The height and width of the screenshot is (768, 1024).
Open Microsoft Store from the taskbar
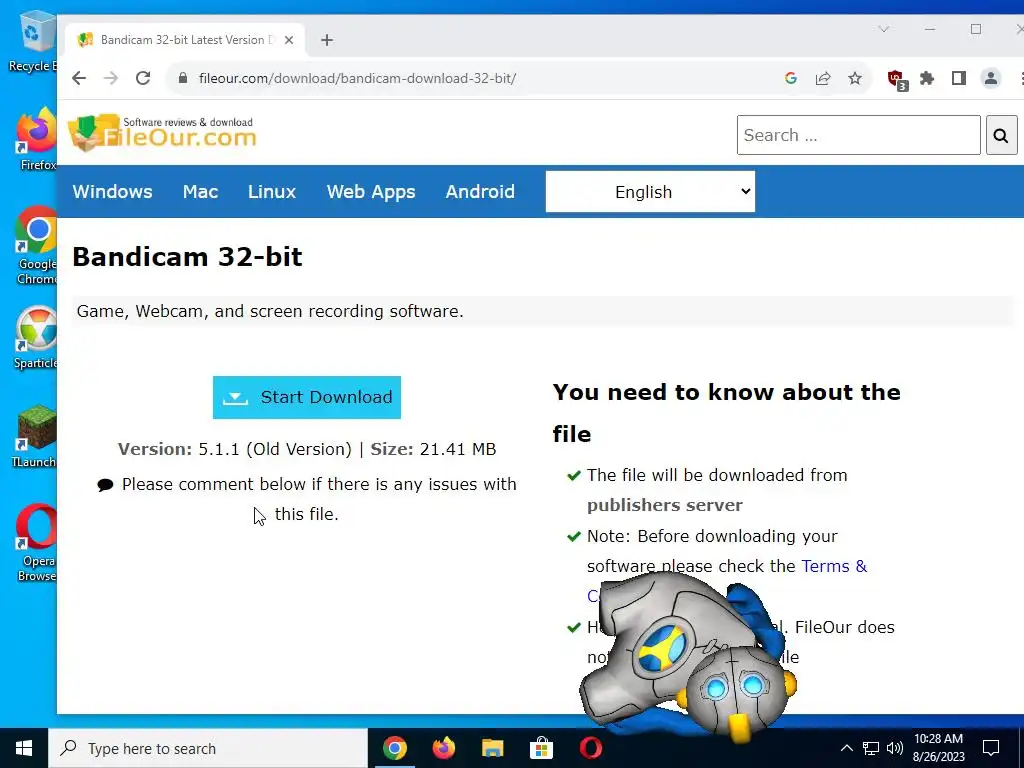pos(541,748)
